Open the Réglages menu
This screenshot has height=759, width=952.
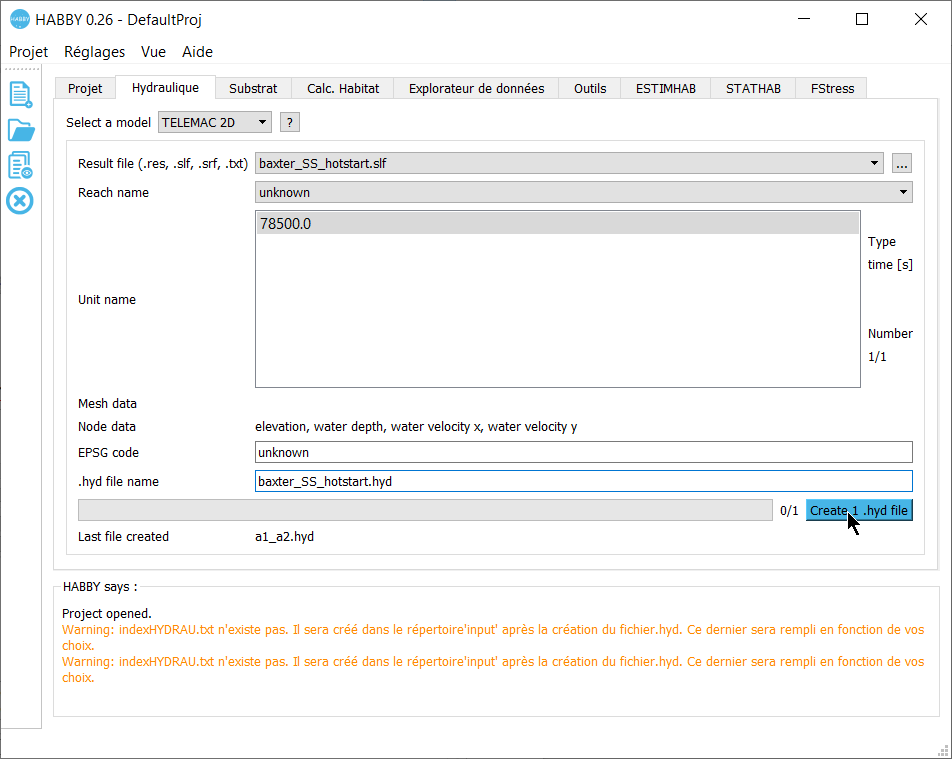[94, 52]
